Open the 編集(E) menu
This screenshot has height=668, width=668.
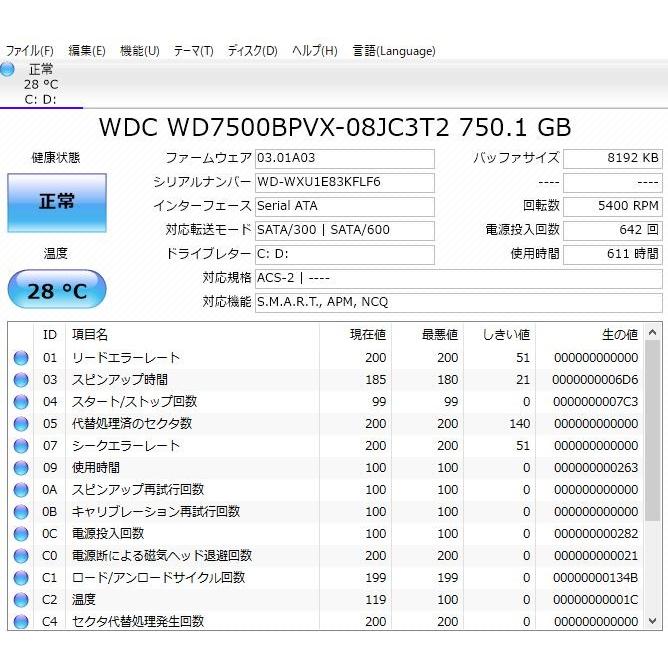86,51
